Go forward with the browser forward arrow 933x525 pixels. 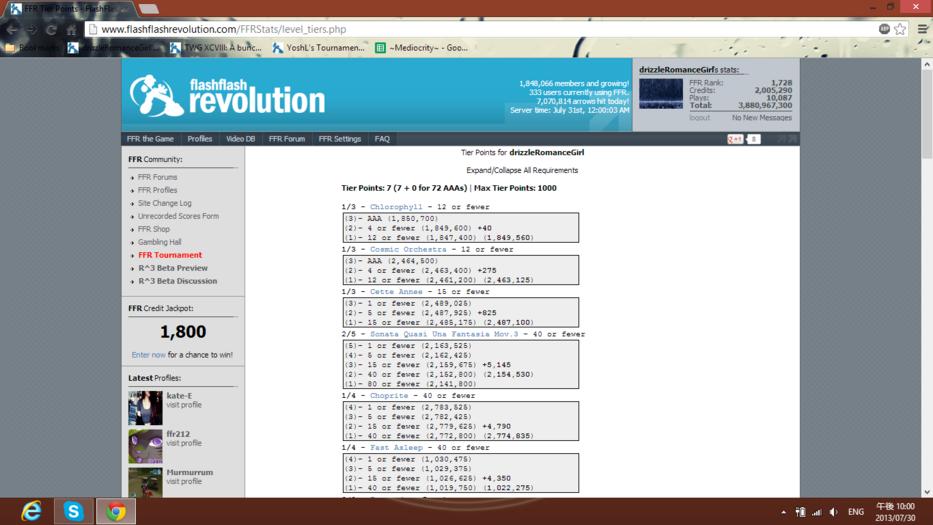(32, 29)
